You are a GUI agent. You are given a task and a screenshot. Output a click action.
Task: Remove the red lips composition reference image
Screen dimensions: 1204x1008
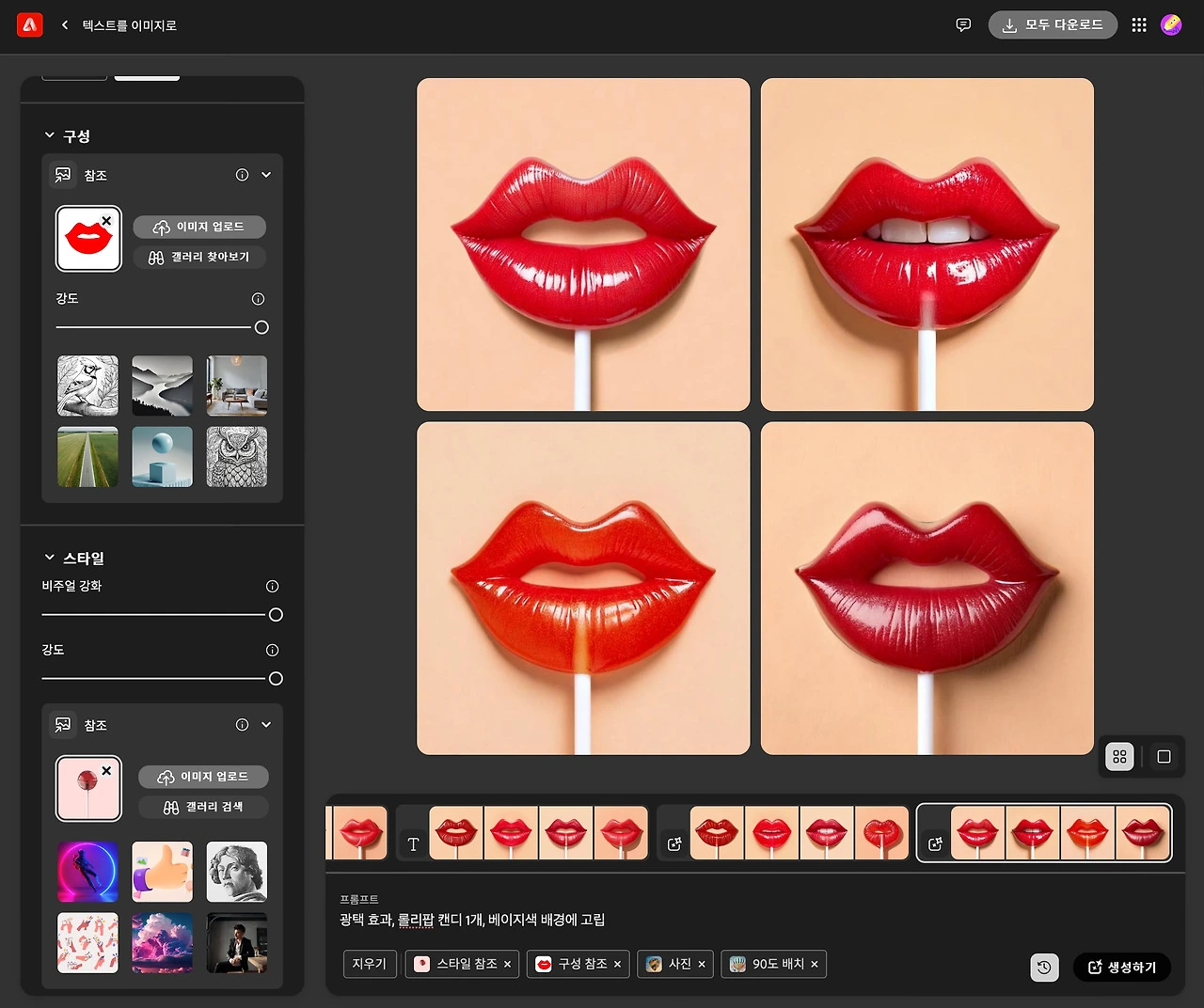tap(106, 221)
